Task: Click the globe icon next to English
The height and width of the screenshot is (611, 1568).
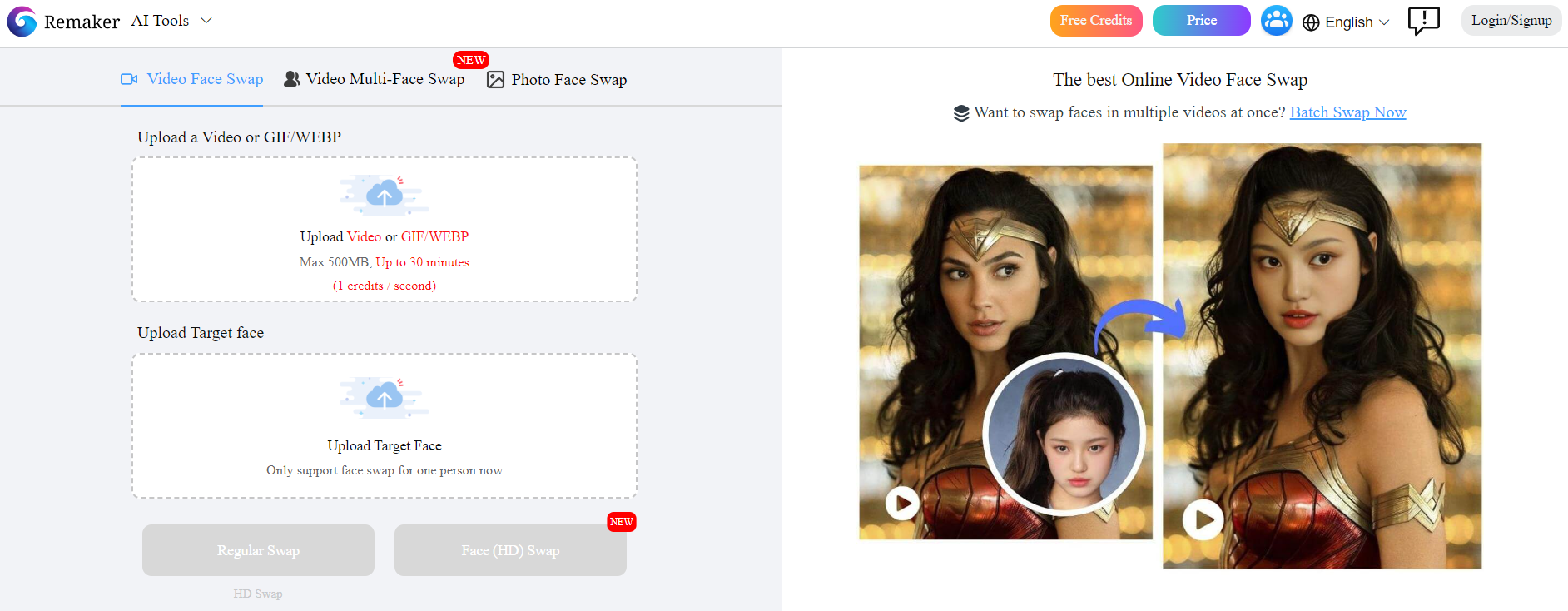Action: 1311,22
